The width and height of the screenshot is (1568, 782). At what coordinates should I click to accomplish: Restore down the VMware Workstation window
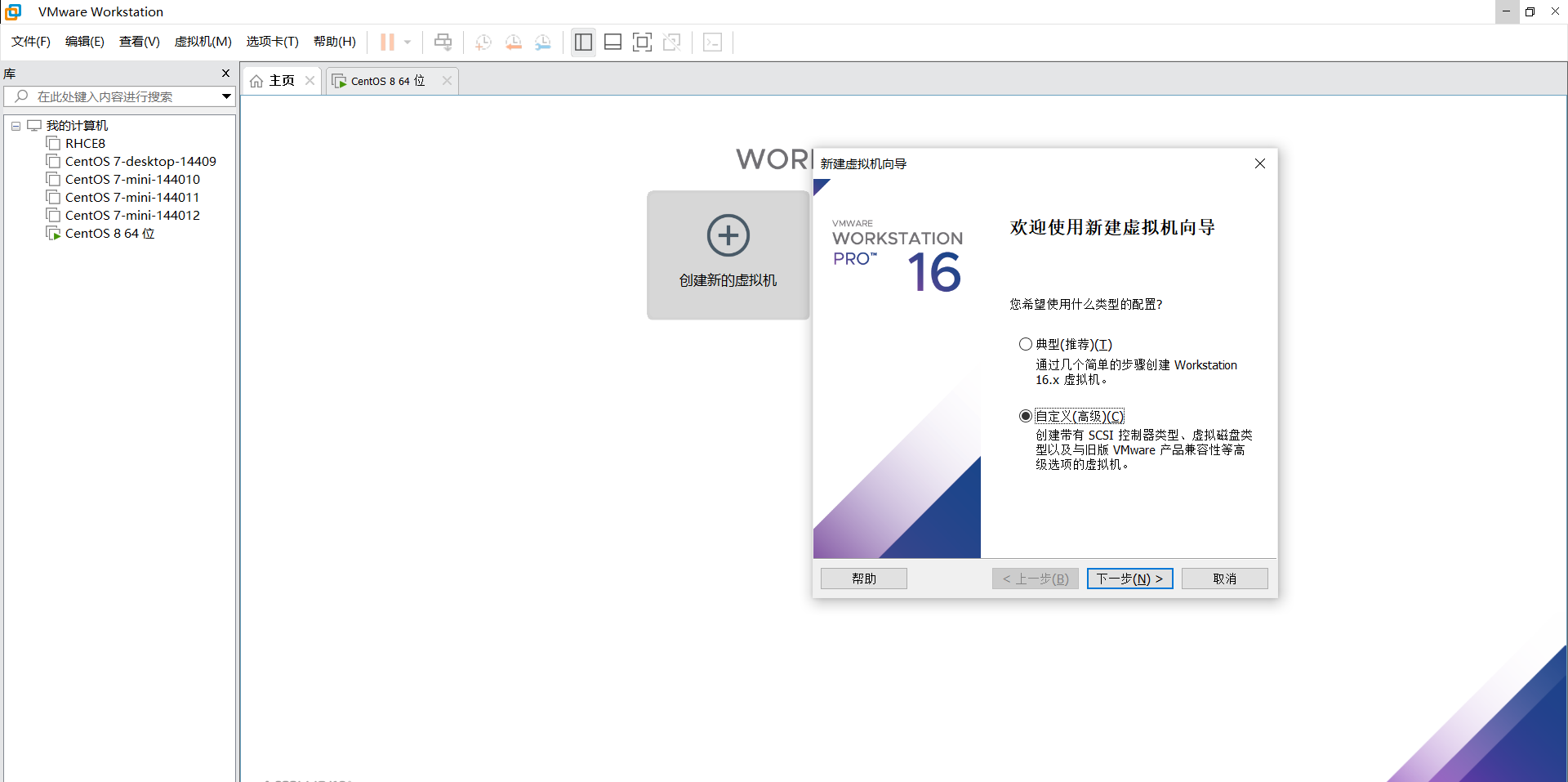coord(1530,11)
